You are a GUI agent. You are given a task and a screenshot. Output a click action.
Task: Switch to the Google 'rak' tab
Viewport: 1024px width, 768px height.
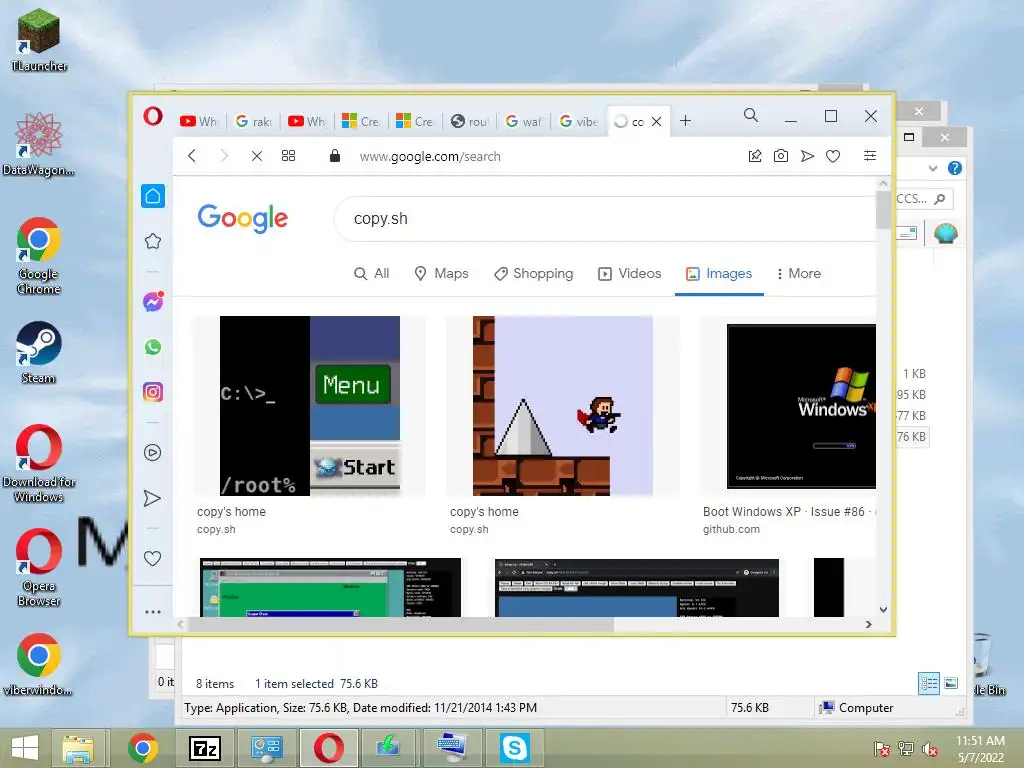(253, 121)
